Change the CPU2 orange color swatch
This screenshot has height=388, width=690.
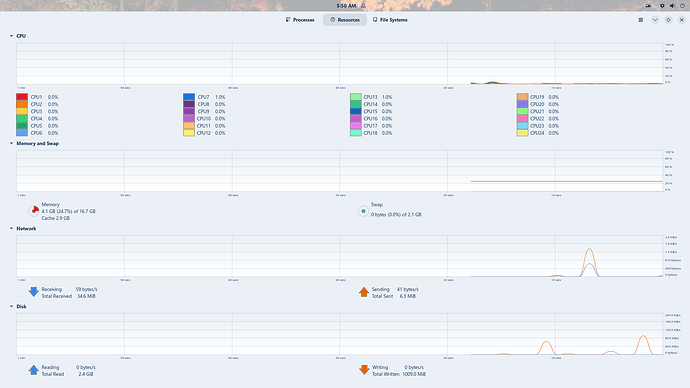pos(22,104)
